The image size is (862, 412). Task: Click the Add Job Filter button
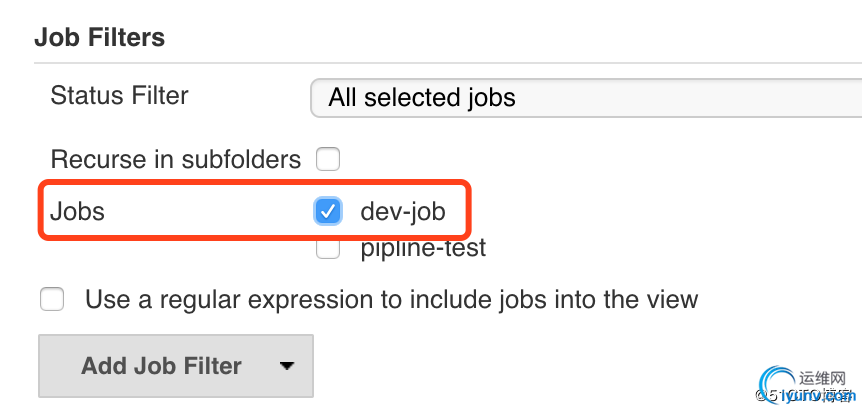[176, 366]
